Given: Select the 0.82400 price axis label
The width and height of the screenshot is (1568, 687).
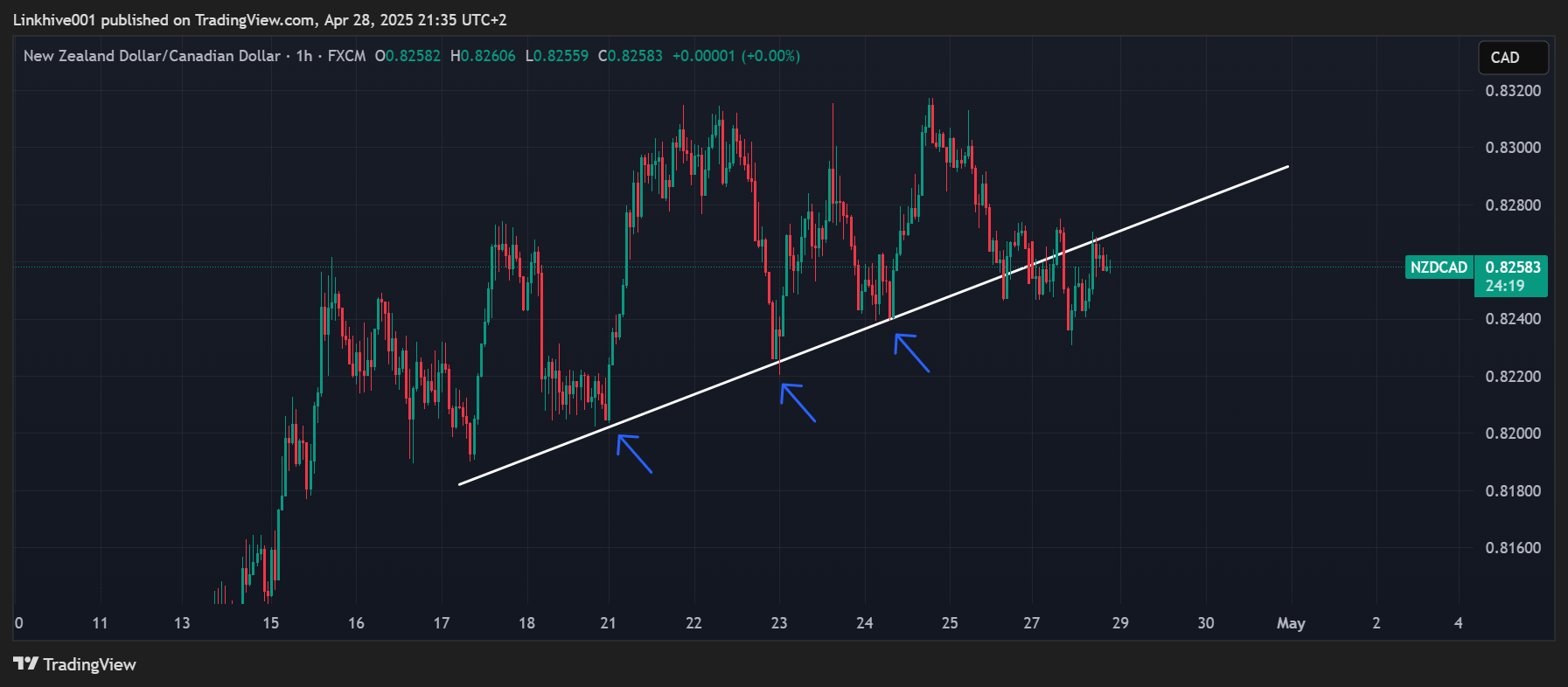Looking at the screenshot, I should (x=1513, y=319).
